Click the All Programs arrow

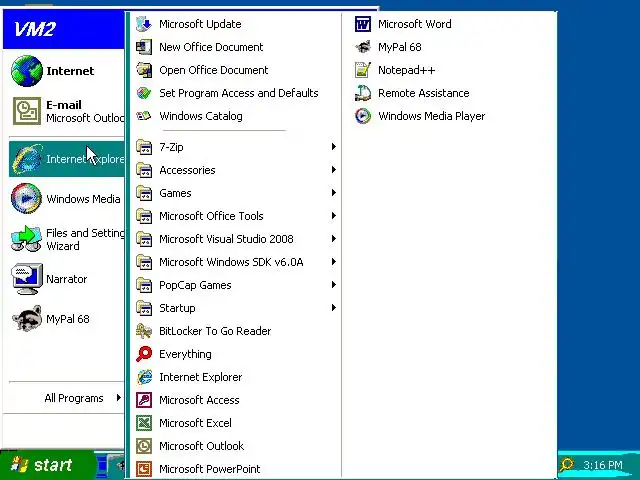118,398
